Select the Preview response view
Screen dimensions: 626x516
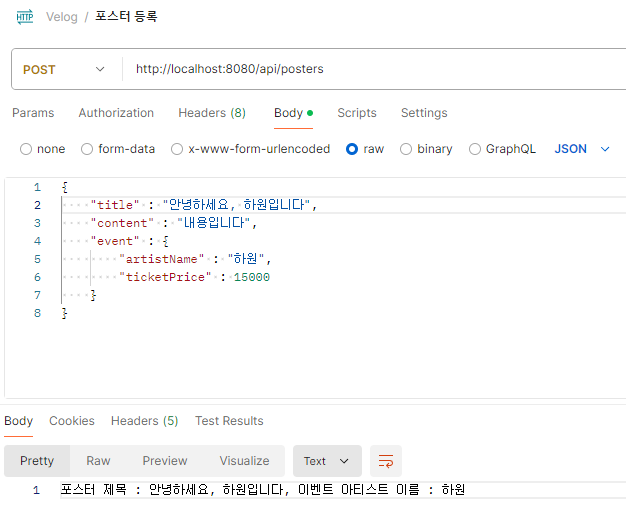click(x=165, y=461)
